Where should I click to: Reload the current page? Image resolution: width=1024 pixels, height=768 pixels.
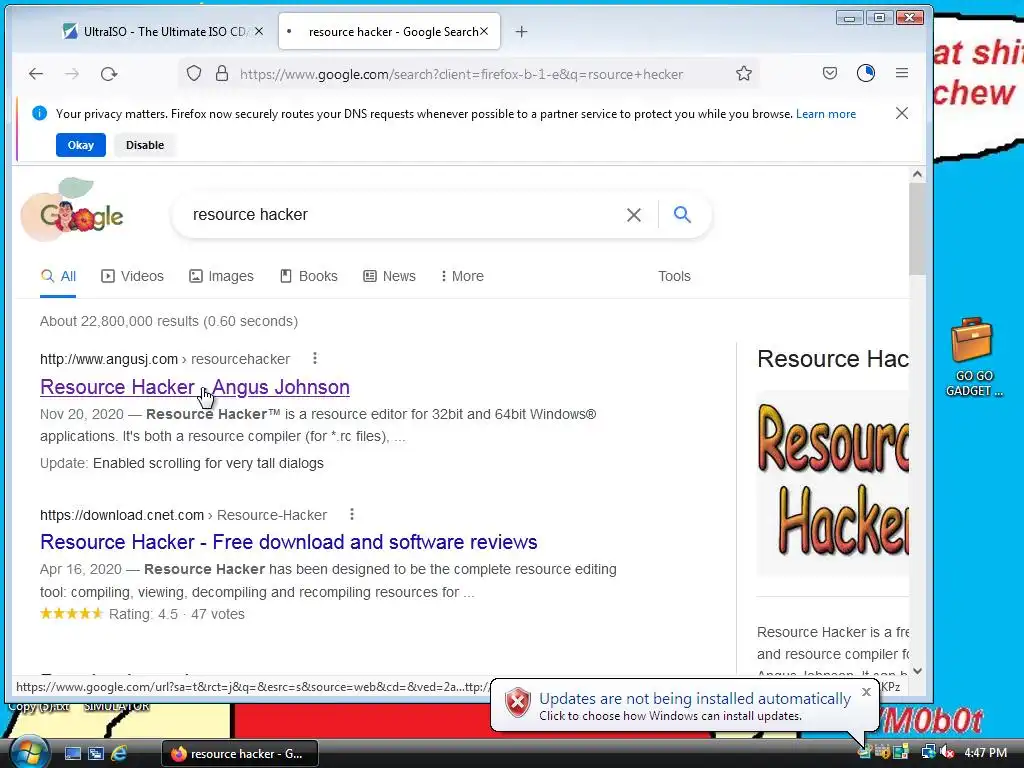click(x=109, y=74)
